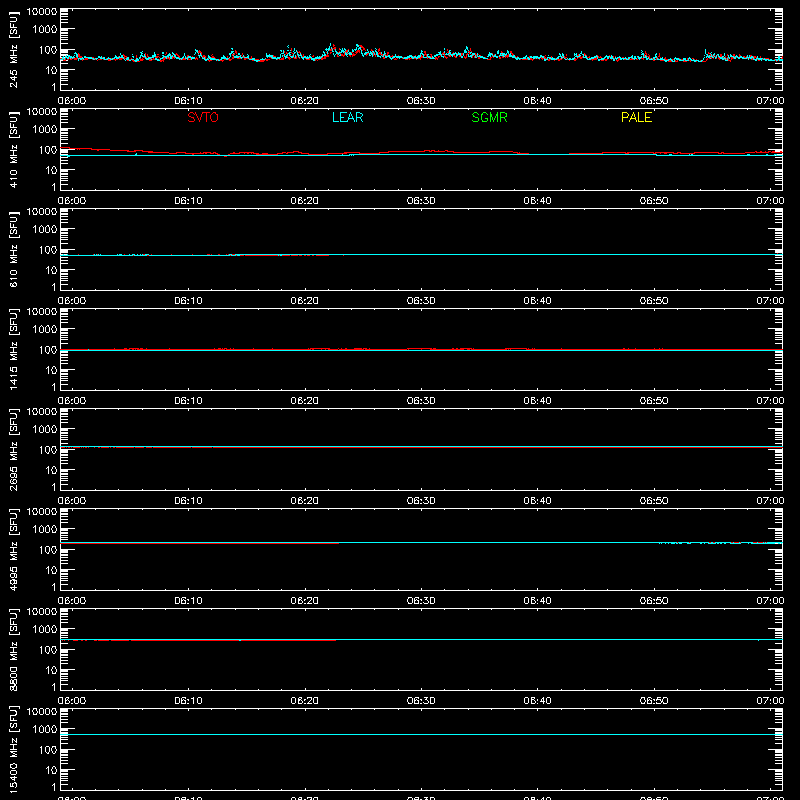The width and height of the screenshot is (800, 800).
Task: Click 06:40 time label below 610 MHz plot
Action: click(537, 301)
